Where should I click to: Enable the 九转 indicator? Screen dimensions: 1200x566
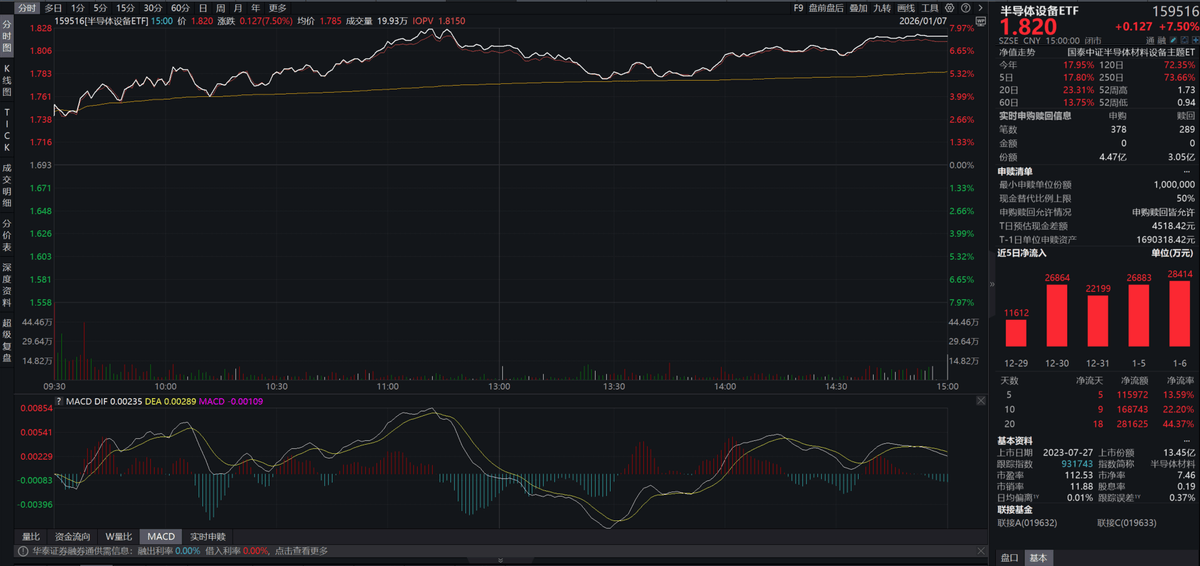(x=881, y=7)
